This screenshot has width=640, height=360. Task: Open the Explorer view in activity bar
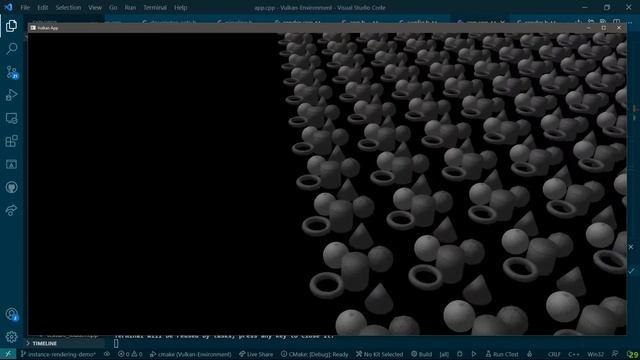[x=11, y=26]
